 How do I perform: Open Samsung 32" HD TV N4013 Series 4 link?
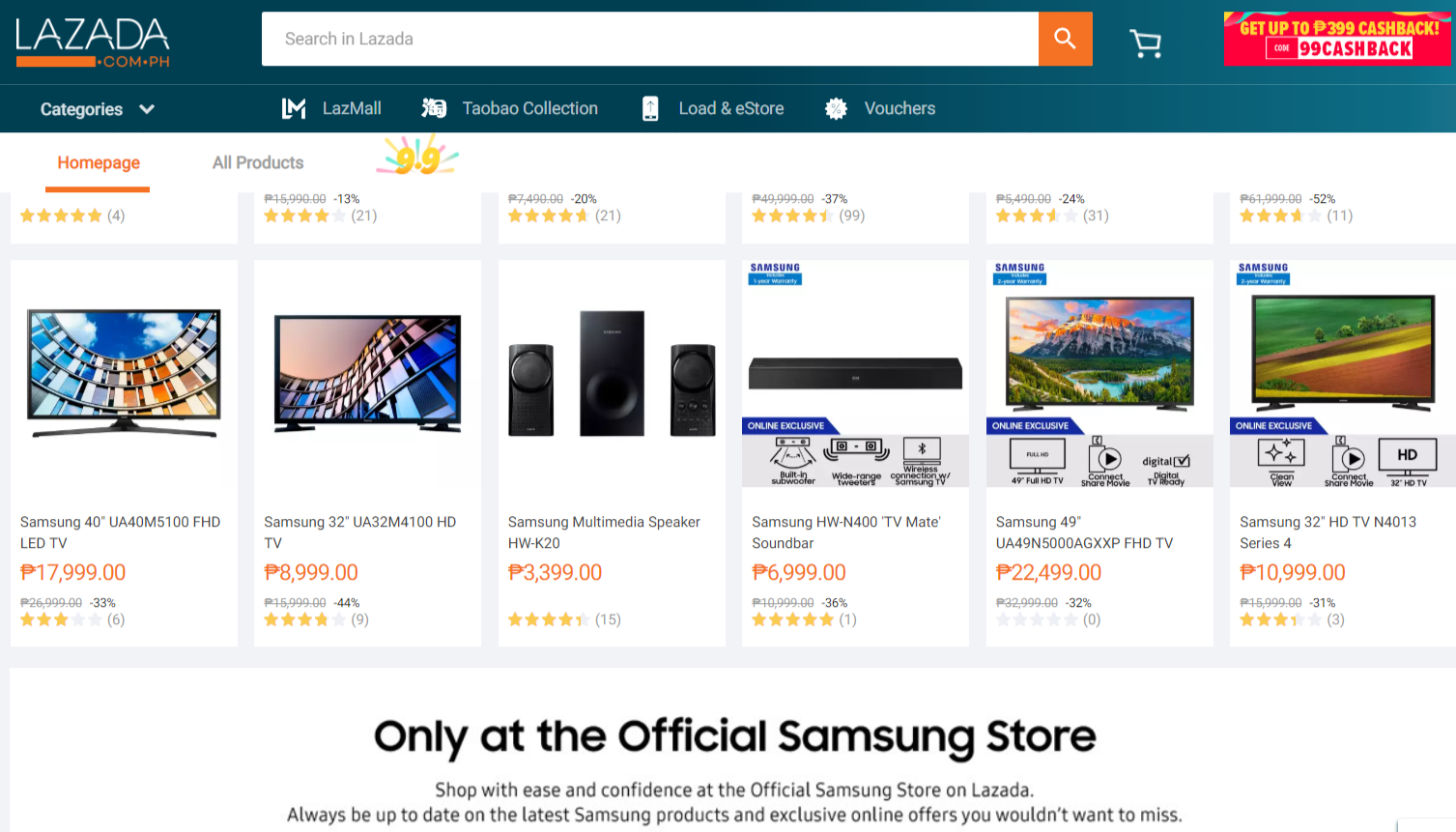pyautogui.click(x=1328, y=532)
